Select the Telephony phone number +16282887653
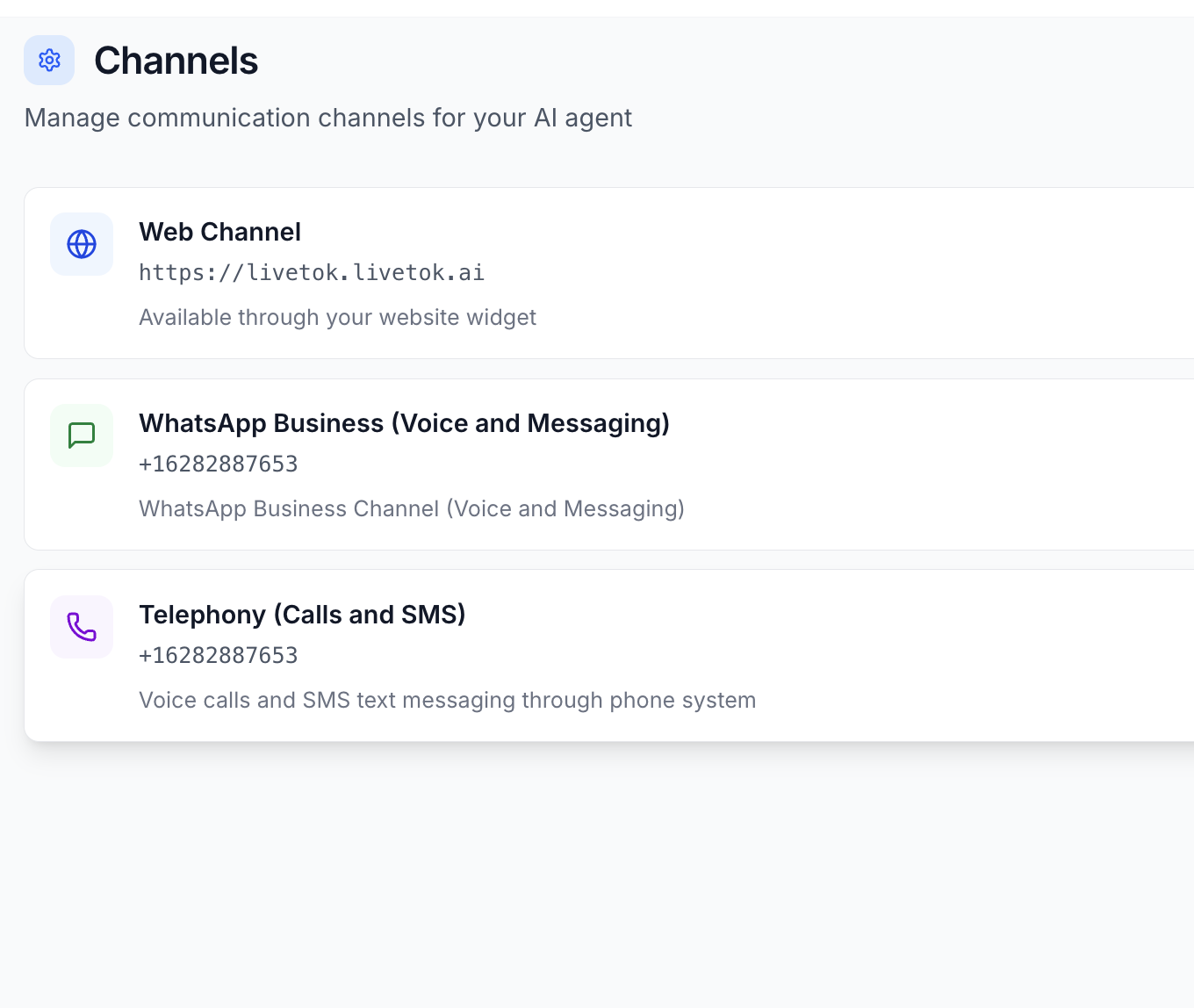This screenshot has height=1008, width=1194. 218,655
